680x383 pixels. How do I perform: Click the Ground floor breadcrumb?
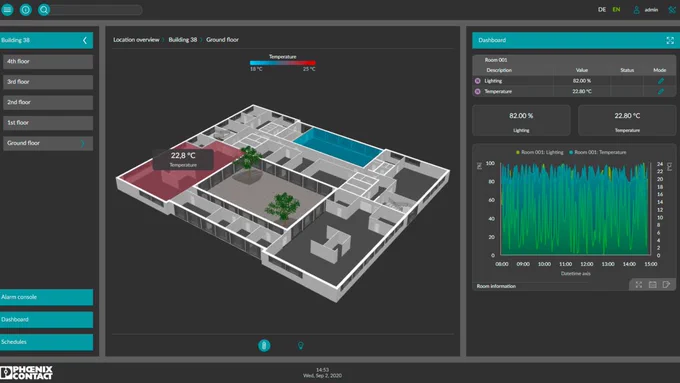point(222,39)
